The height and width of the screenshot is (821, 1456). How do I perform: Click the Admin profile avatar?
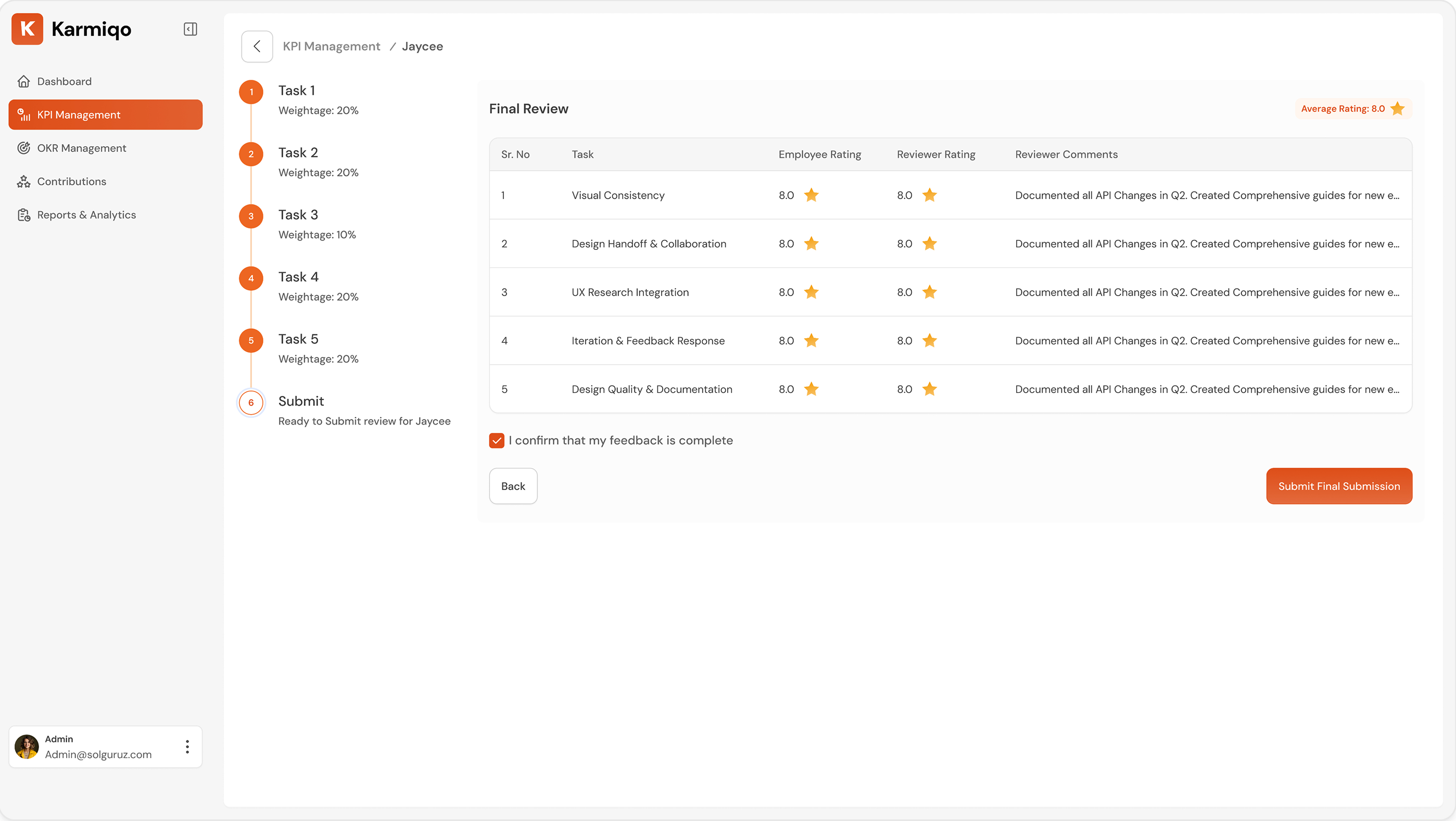(x=27, y=747)
